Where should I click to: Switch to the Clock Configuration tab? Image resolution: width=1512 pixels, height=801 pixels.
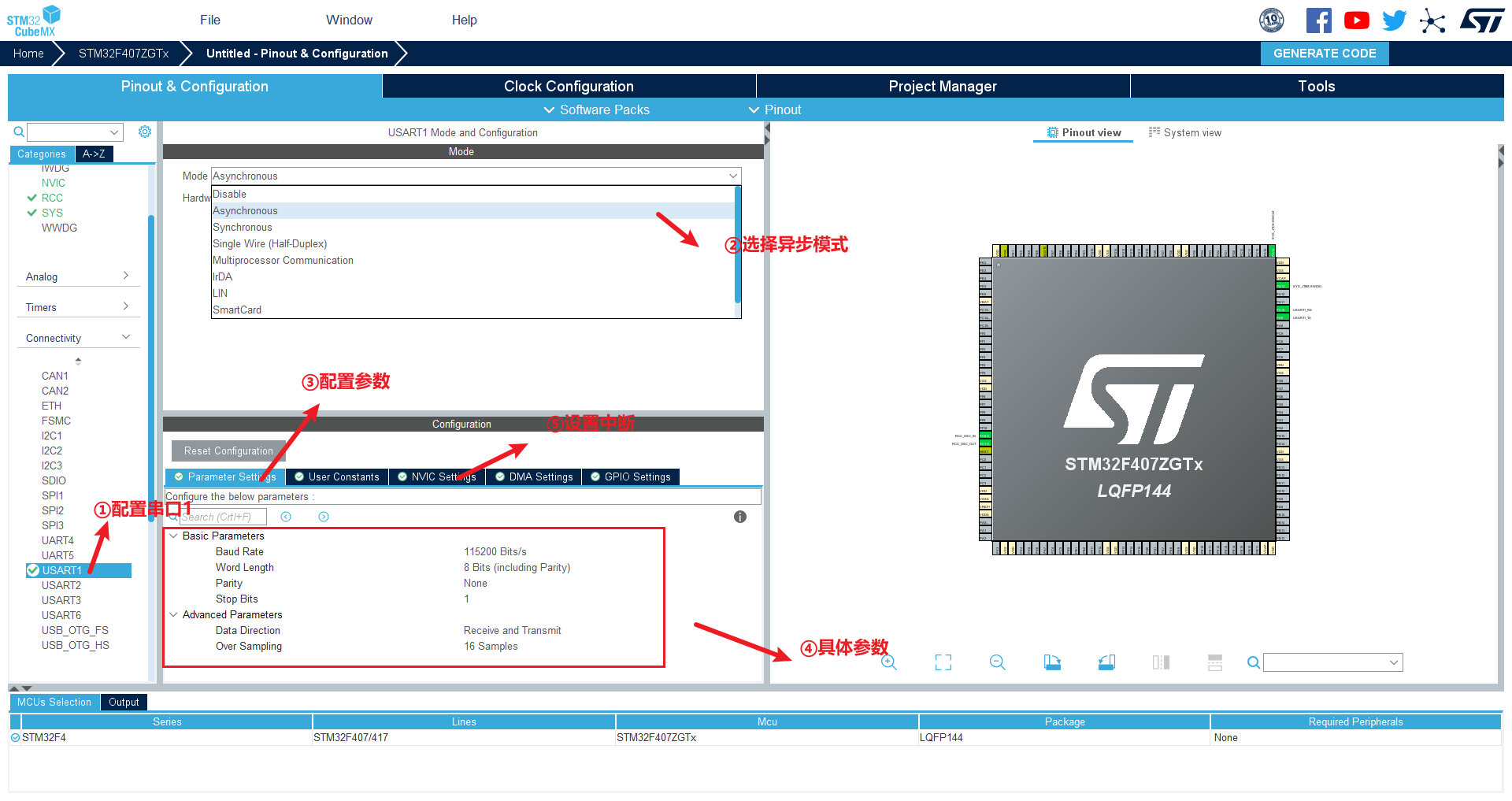pos(569,86)
